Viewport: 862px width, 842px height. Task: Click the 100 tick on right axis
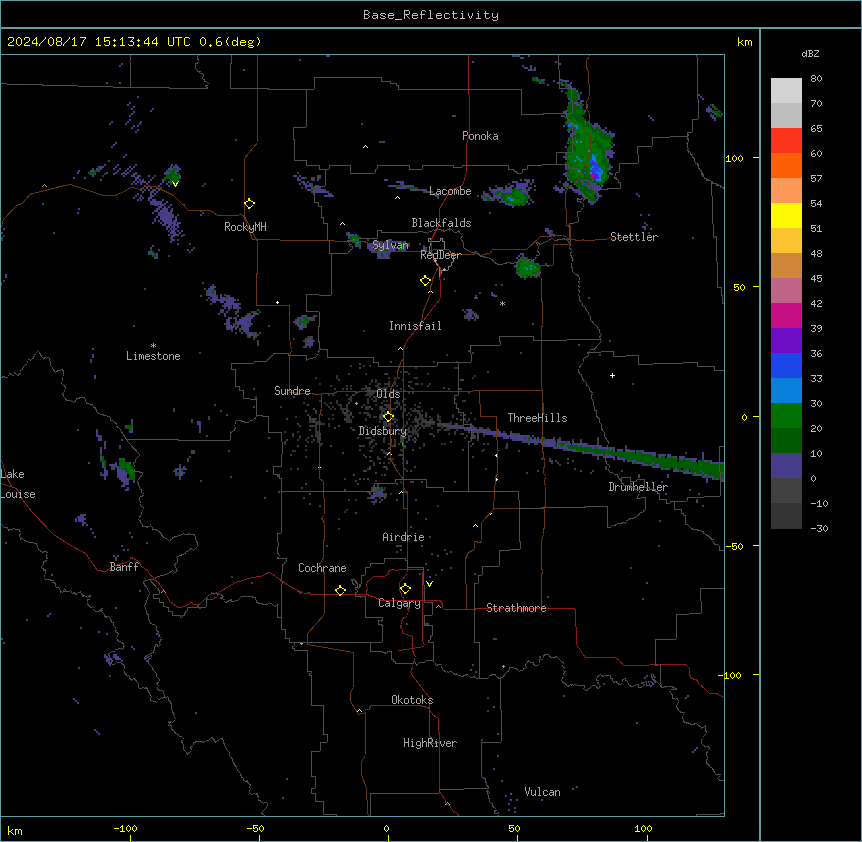coord(734,158)
